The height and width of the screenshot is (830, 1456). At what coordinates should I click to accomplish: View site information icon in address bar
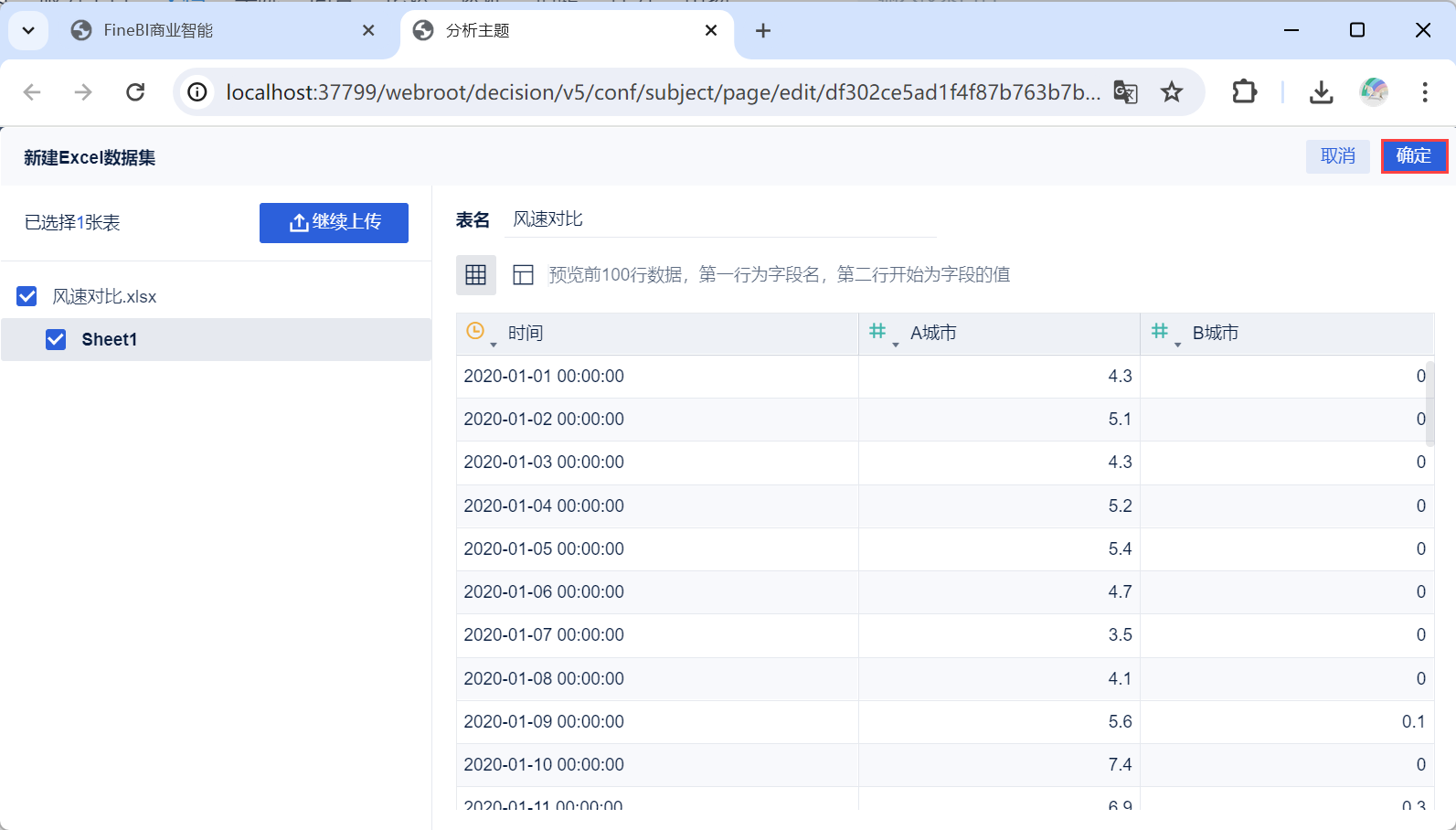[x=197, y=92]
